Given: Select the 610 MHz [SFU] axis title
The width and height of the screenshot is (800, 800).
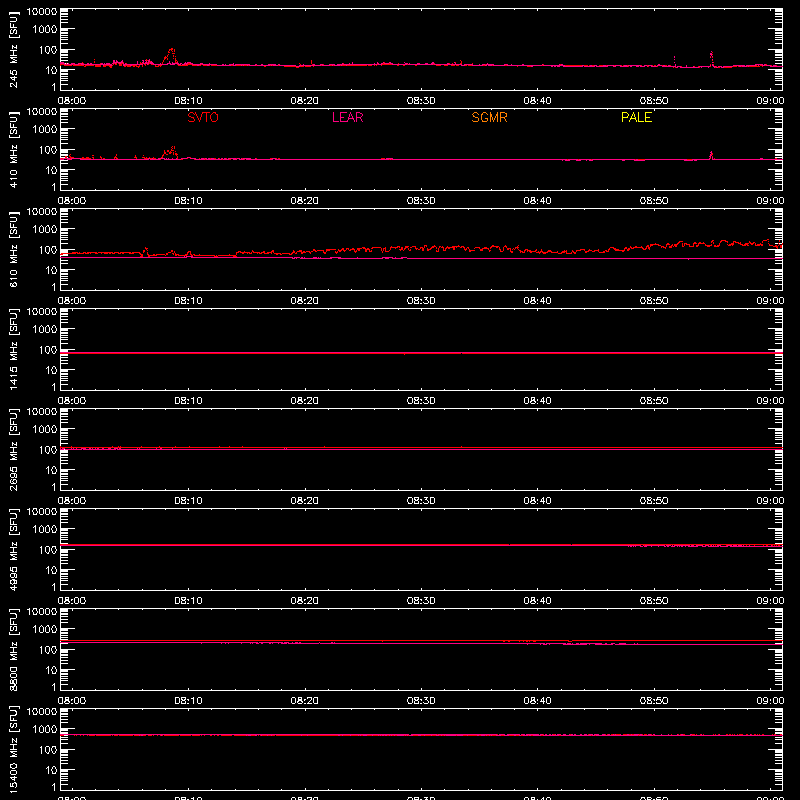Looking at the screenshot, I should [x=13, y=249].
